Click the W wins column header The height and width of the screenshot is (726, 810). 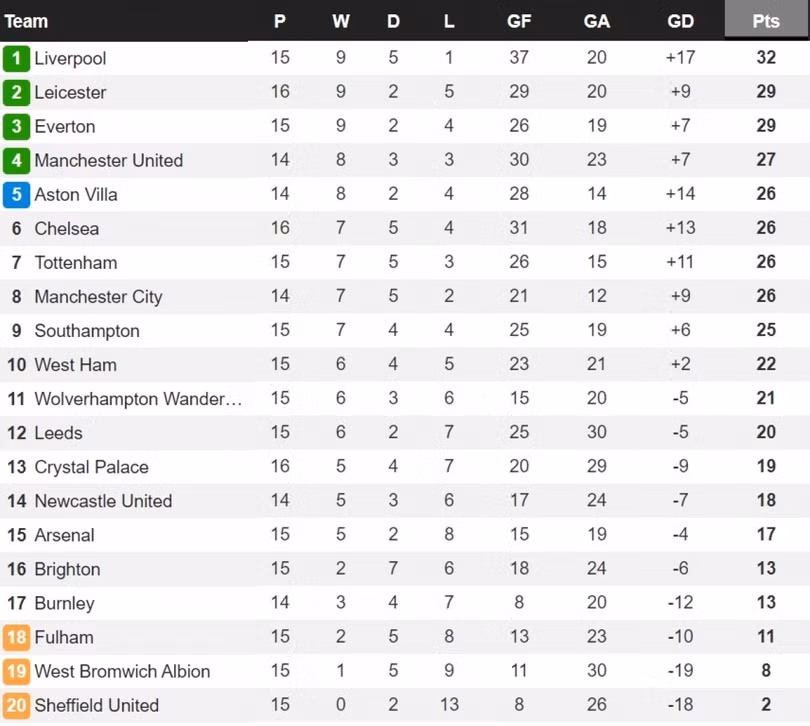341,21
